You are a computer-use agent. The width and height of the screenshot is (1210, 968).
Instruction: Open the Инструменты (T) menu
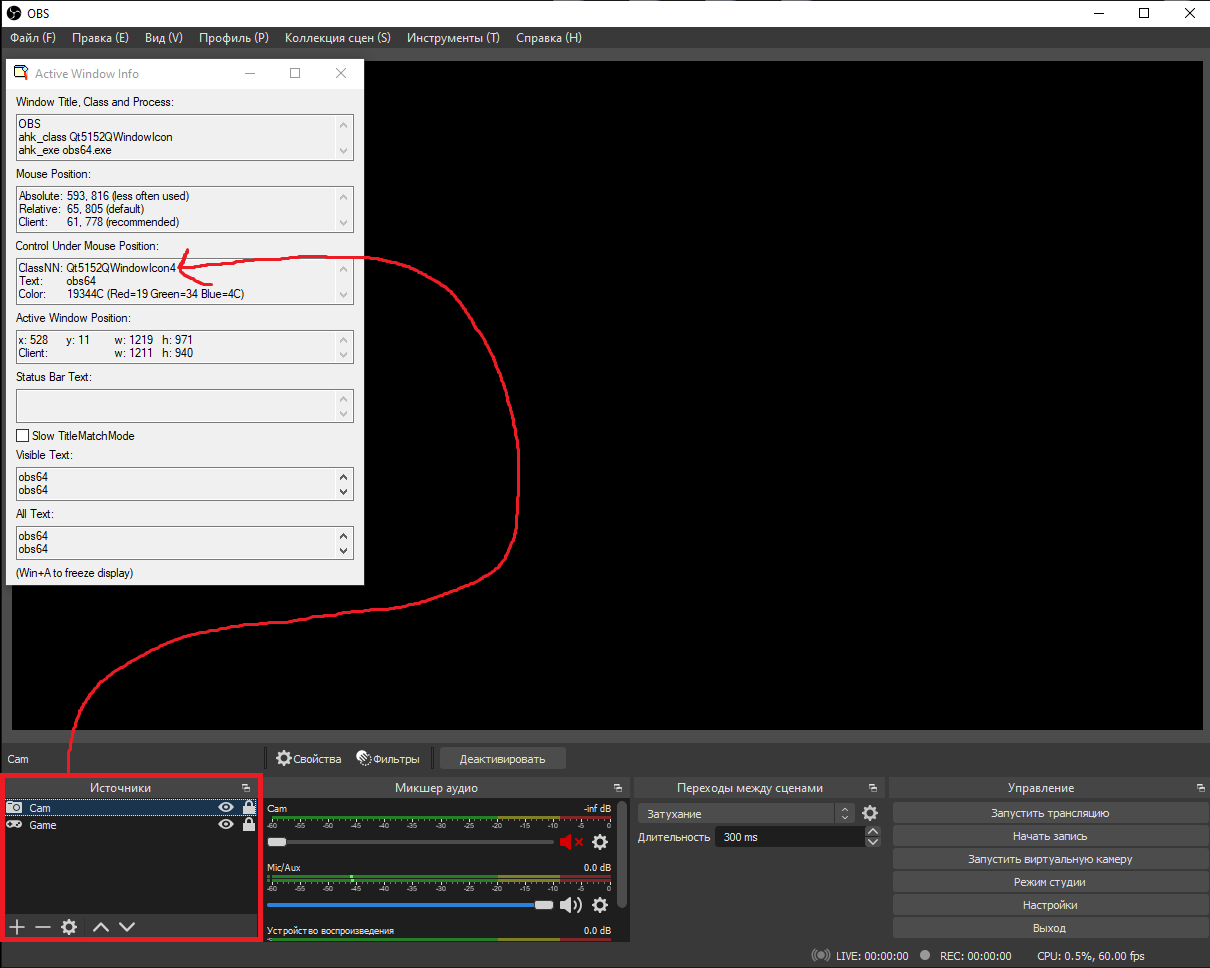[453, 38]
